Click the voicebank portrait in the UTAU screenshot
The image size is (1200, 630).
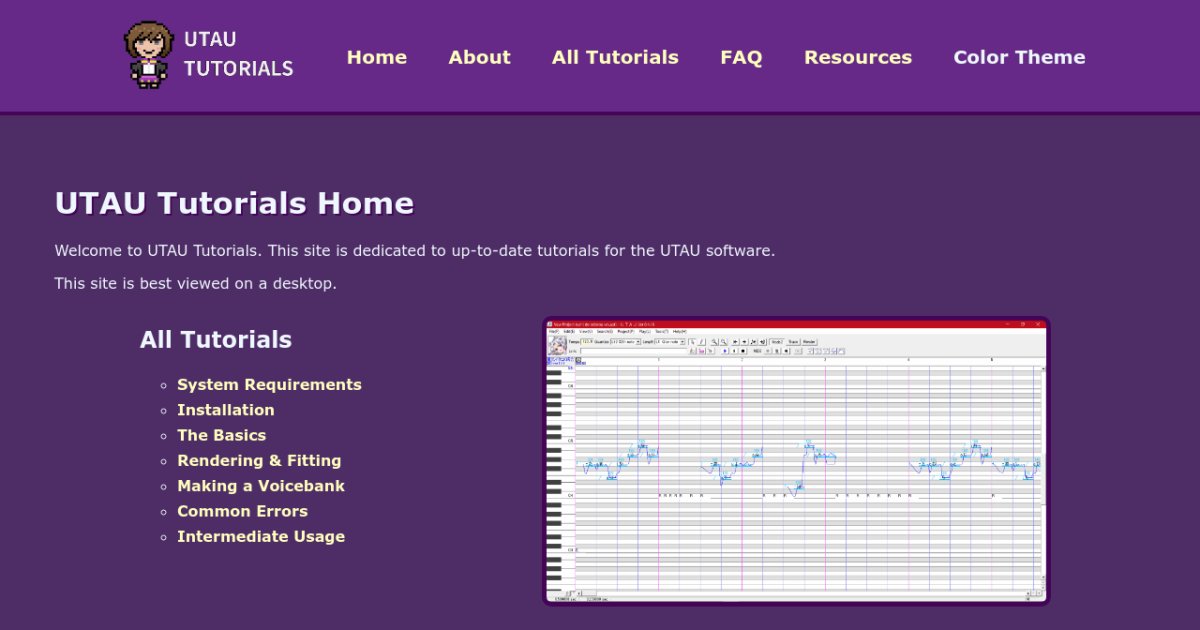coord(556,345)
